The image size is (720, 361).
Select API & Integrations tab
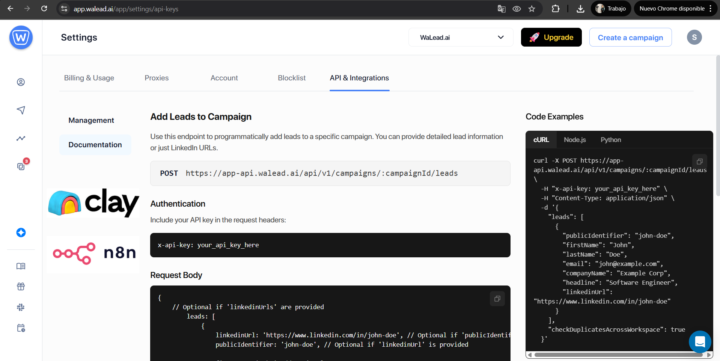(x=359, y=78)
